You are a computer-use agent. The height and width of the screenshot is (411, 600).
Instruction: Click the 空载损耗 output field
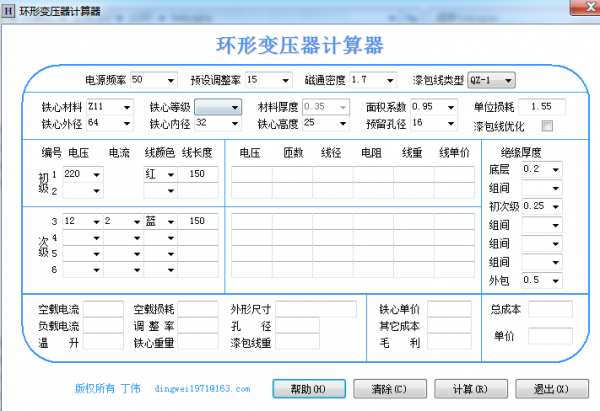197,309
